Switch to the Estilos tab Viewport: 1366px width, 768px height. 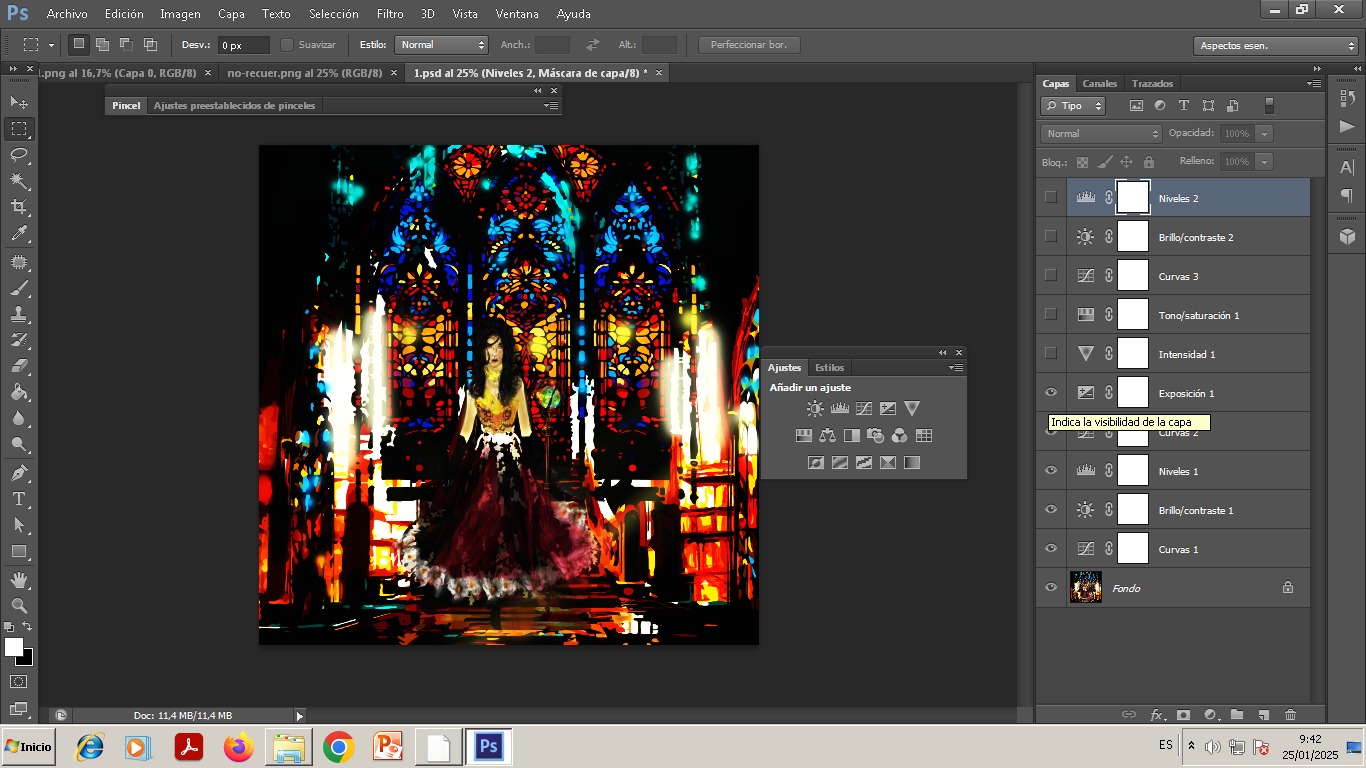829,368
